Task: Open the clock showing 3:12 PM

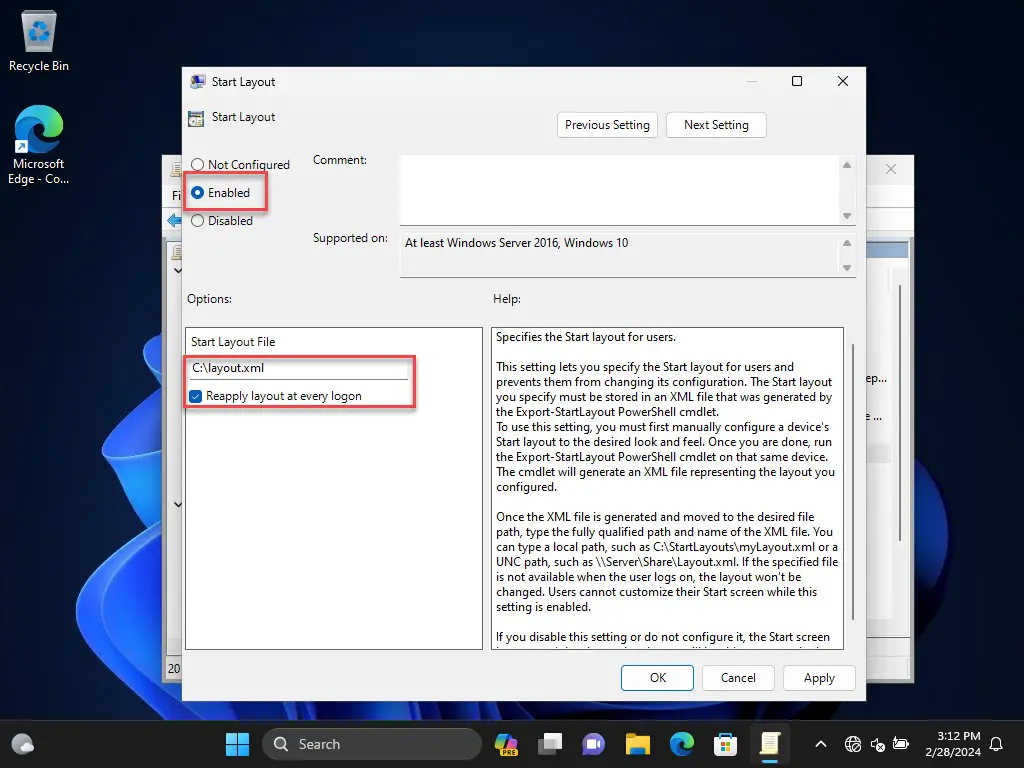Action: (952, 744)
